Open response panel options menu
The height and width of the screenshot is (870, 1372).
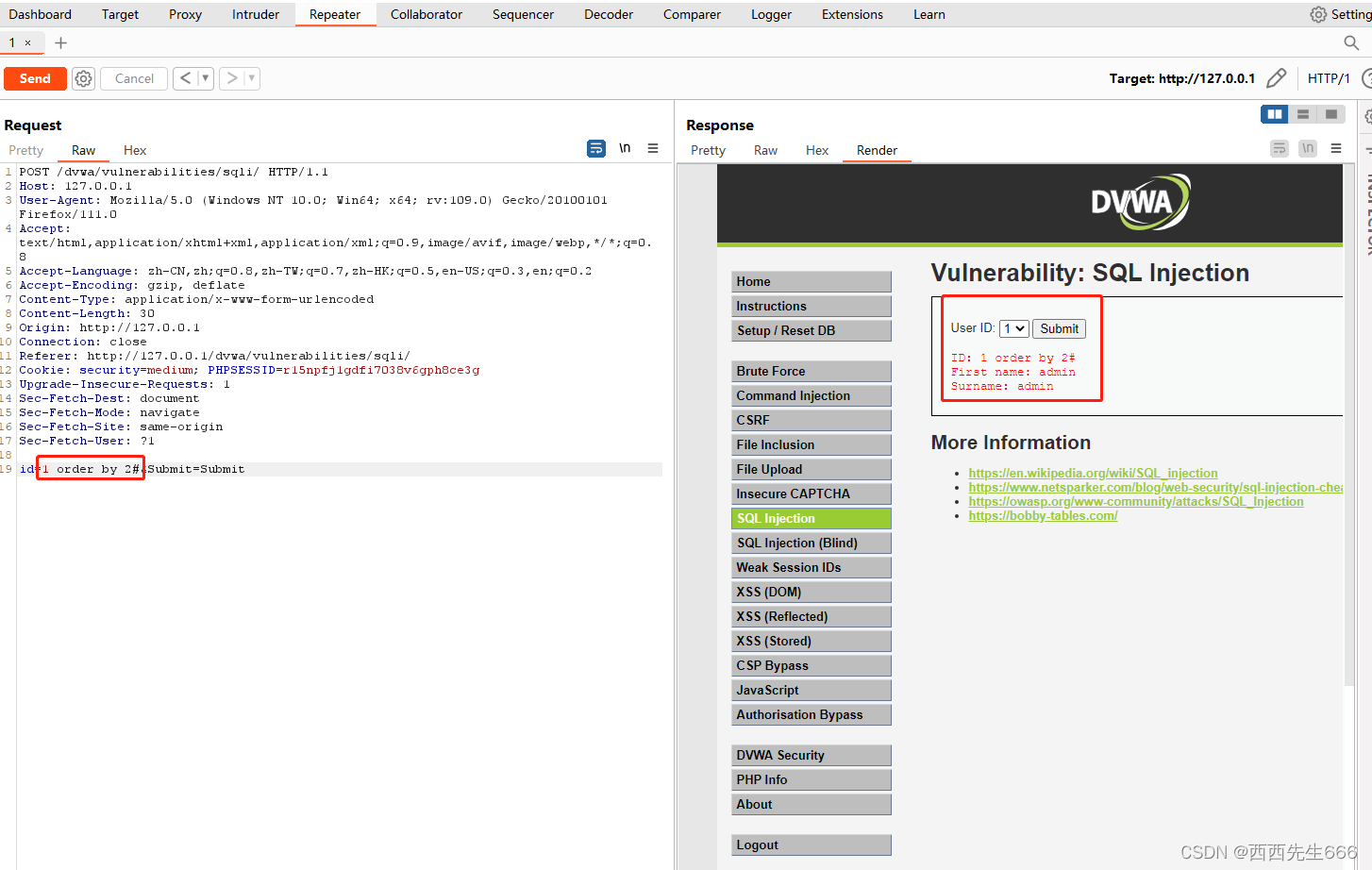(x=1336, y=148)
